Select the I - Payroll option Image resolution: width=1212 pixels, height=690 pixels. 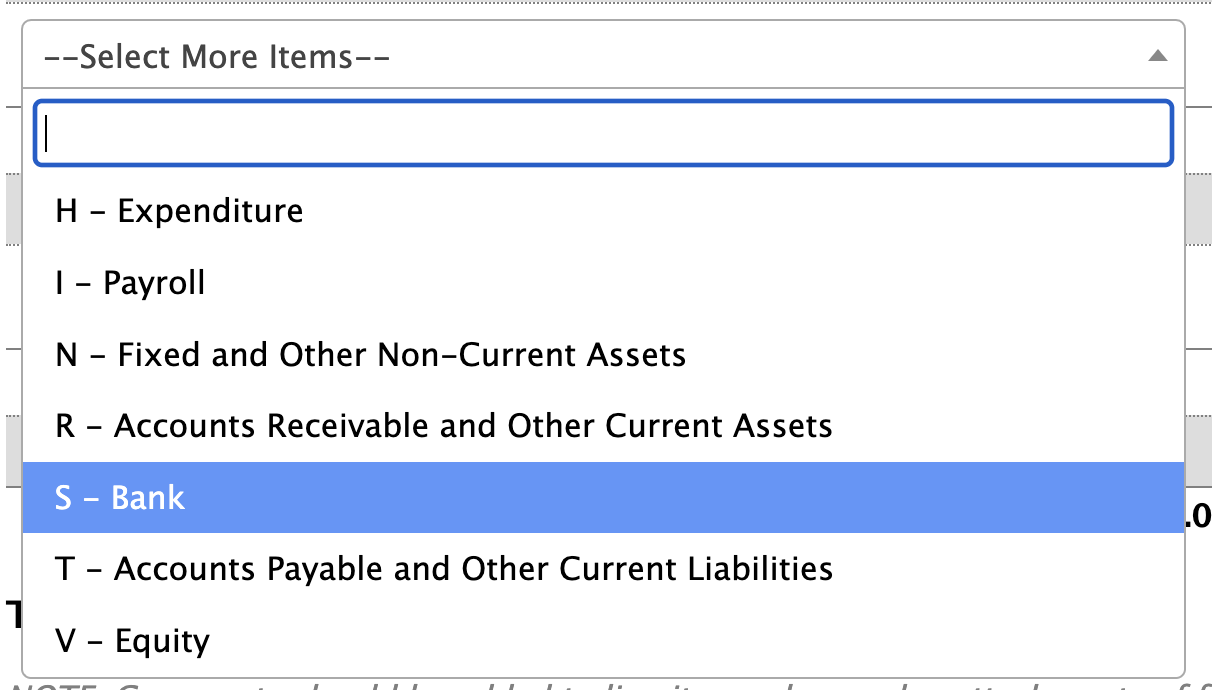tap(603, 283)
